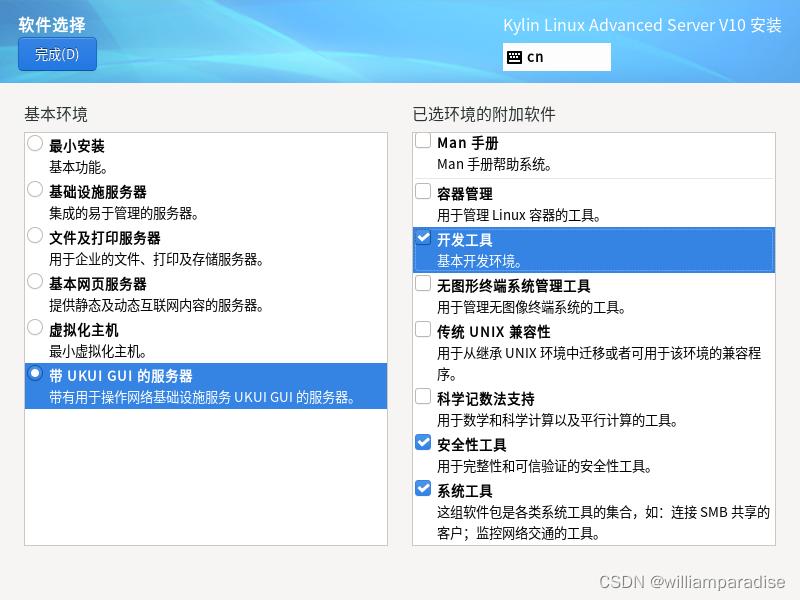
Task: Click the 基本功能 description under 最小安装
Action: [x=79, y=168]
